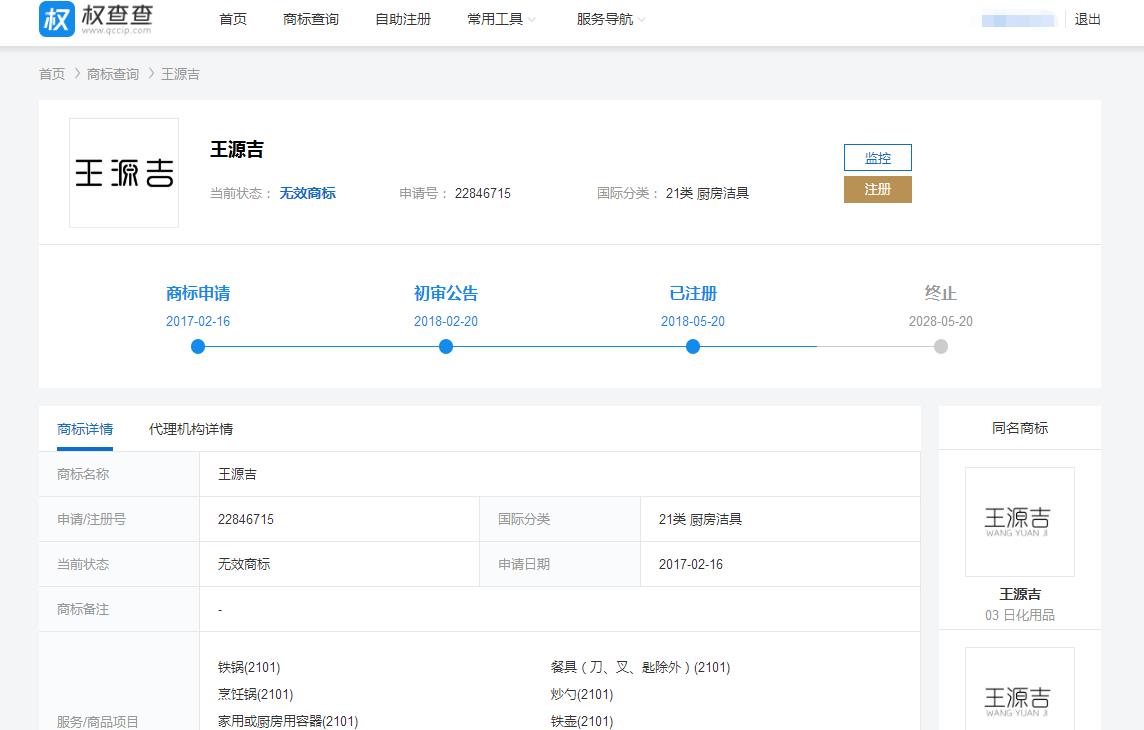Click the 权查查 logo icon
This screenshot has width=1144, height=730.
pos(57,19)
